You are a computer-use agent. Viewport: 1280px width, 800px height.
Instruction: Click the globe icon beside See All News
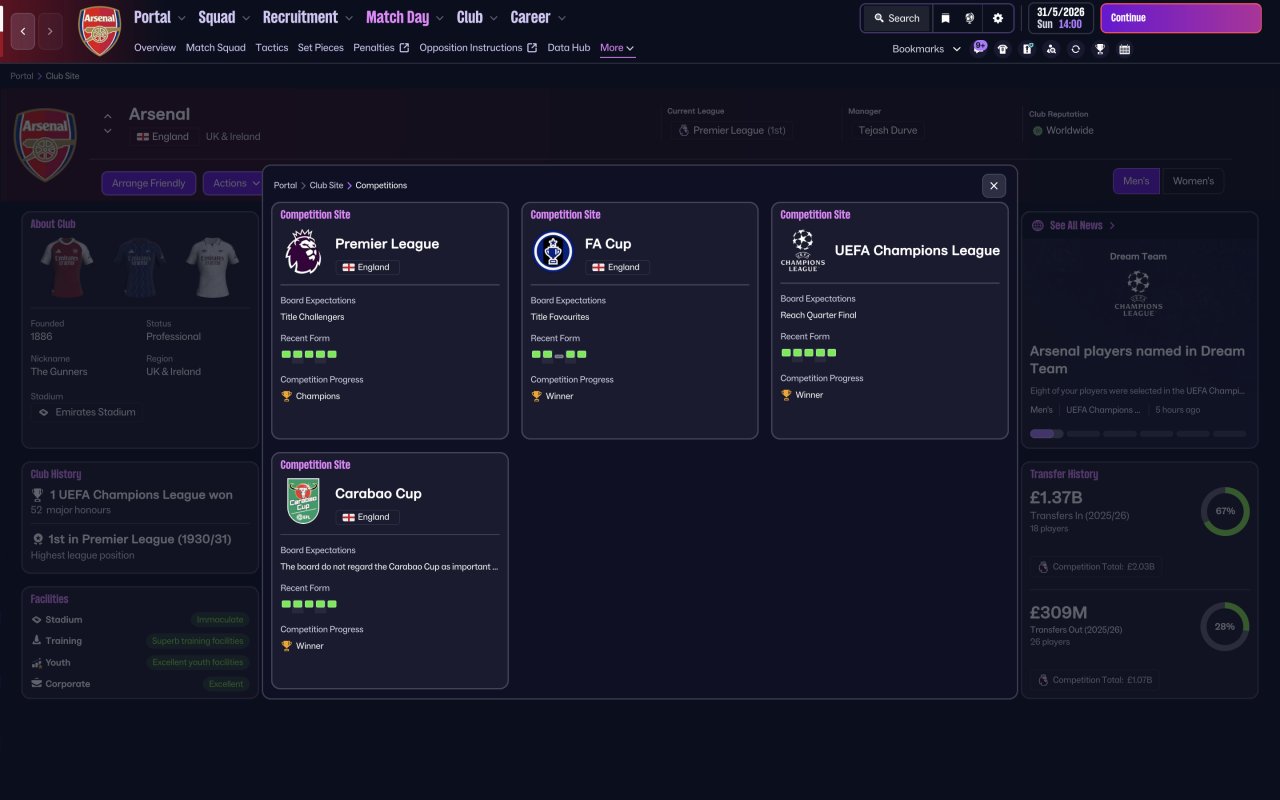pos(1038,226)
